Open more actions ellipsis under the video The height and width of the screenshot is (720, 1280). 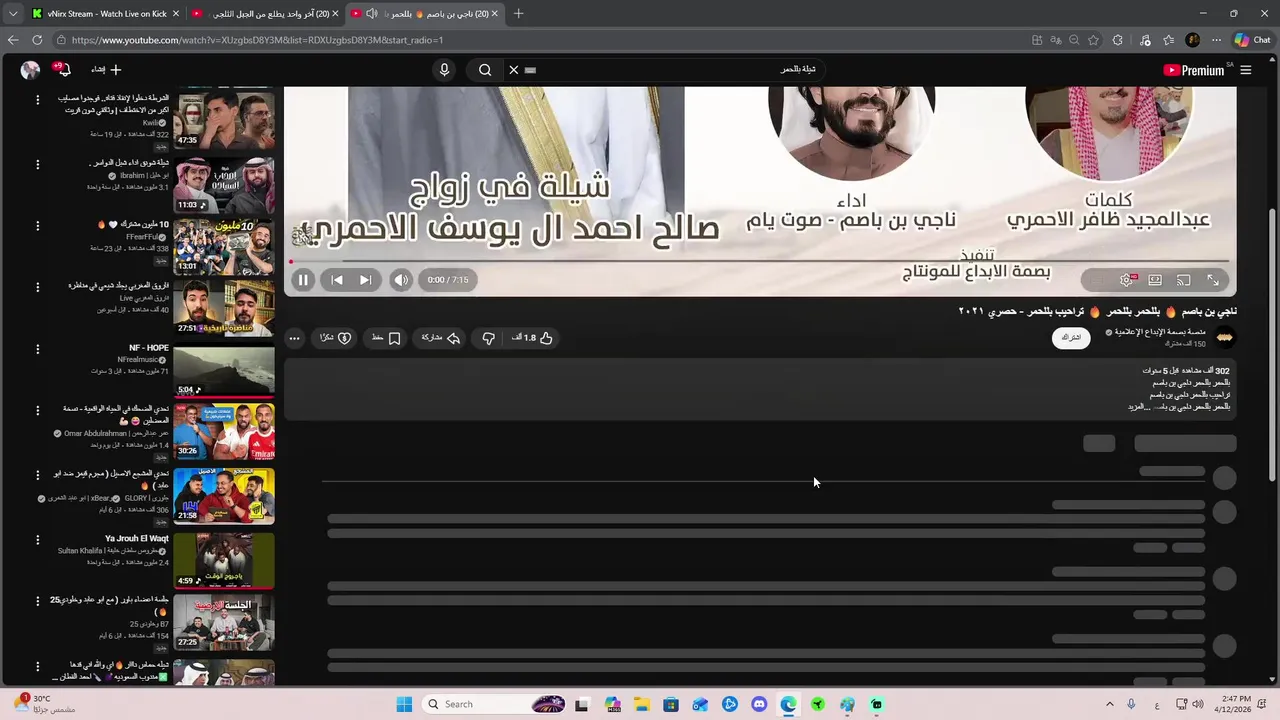pyautogui.click(x=294, y=338)
